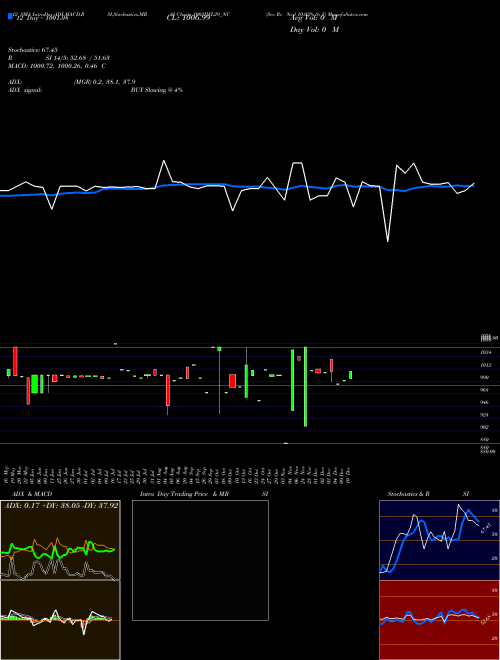Open the MACD histogram chart below ADX
Image resolution: width=500 pixels, height=660 pixels.
point(60,620)
